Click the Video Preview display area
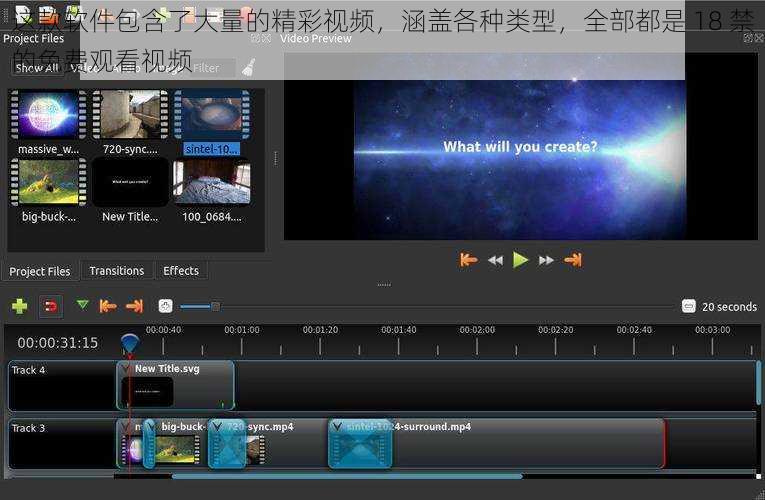765x500 pixels. click(x=521, y=146)
